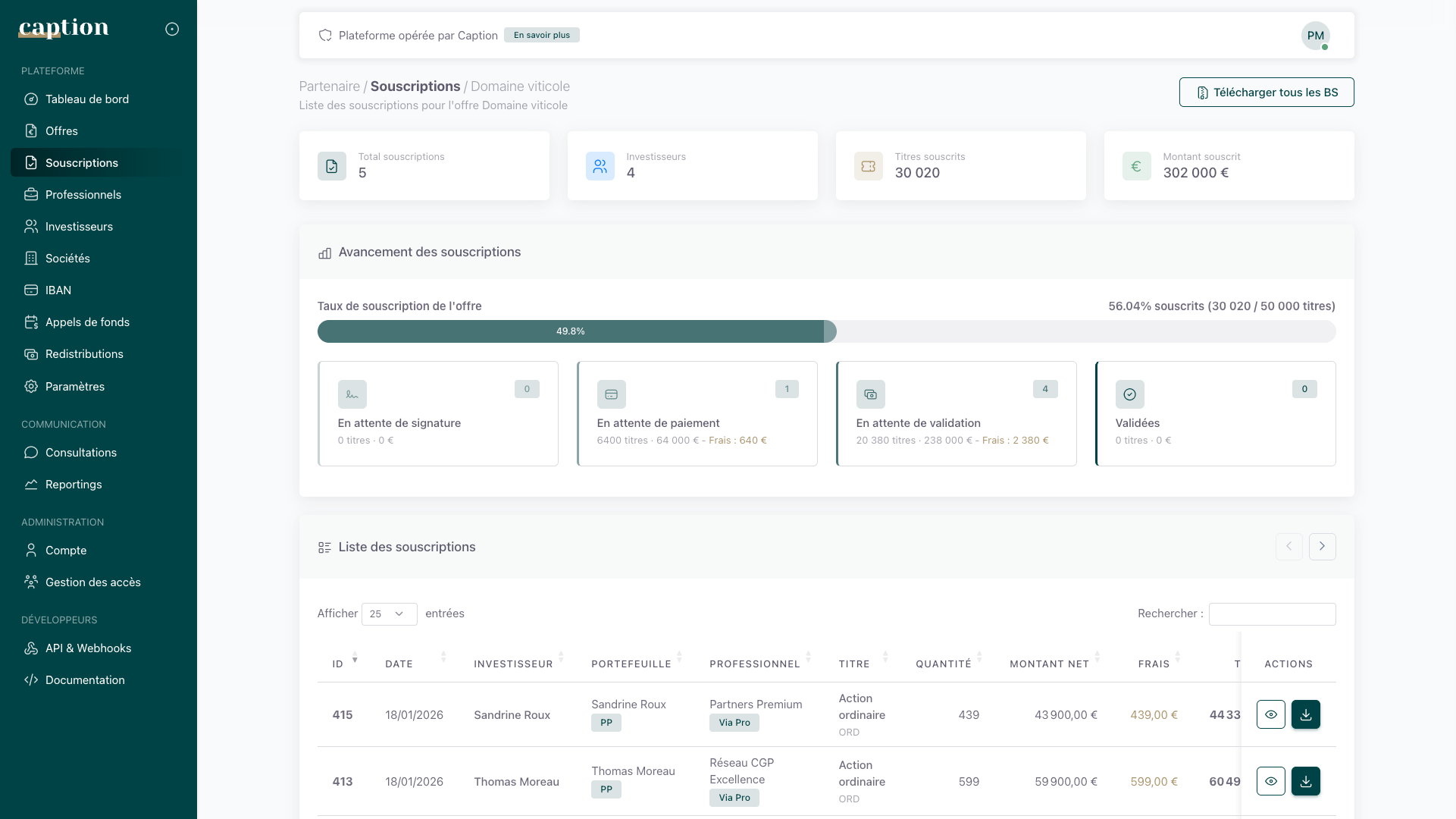The image size is (1456, 819).
Task: Download subscription 415 document
Action: tap(1305, 714)
